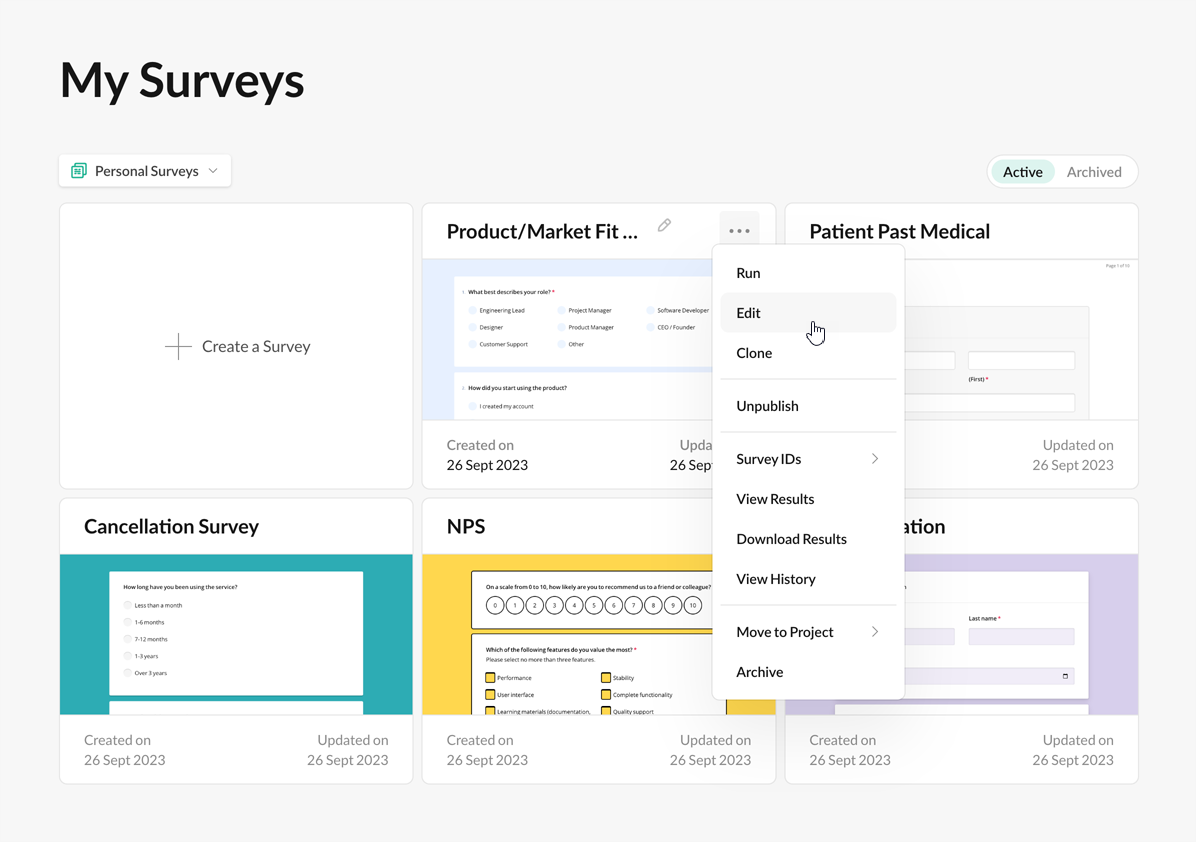Archive the survey using the menu
This screenshot has height=842, width=1196.
coord(759,671)
